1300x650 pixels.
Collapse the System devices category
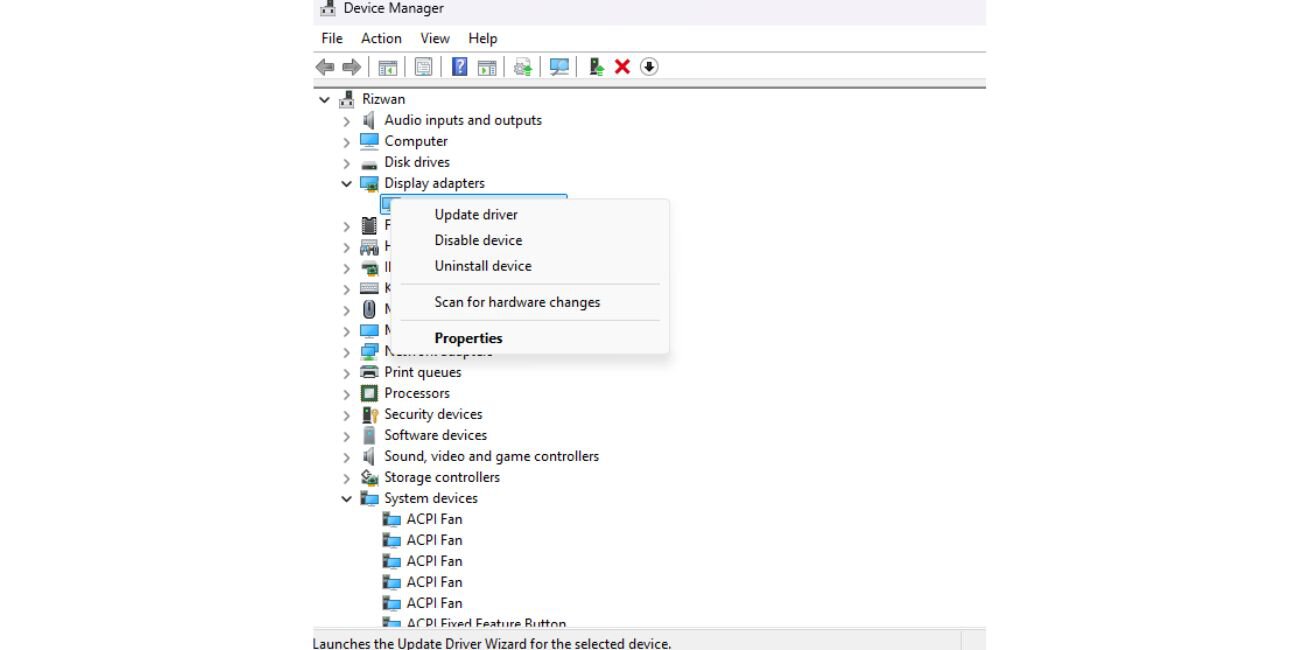pyautogui.click(x=347, y=499)
